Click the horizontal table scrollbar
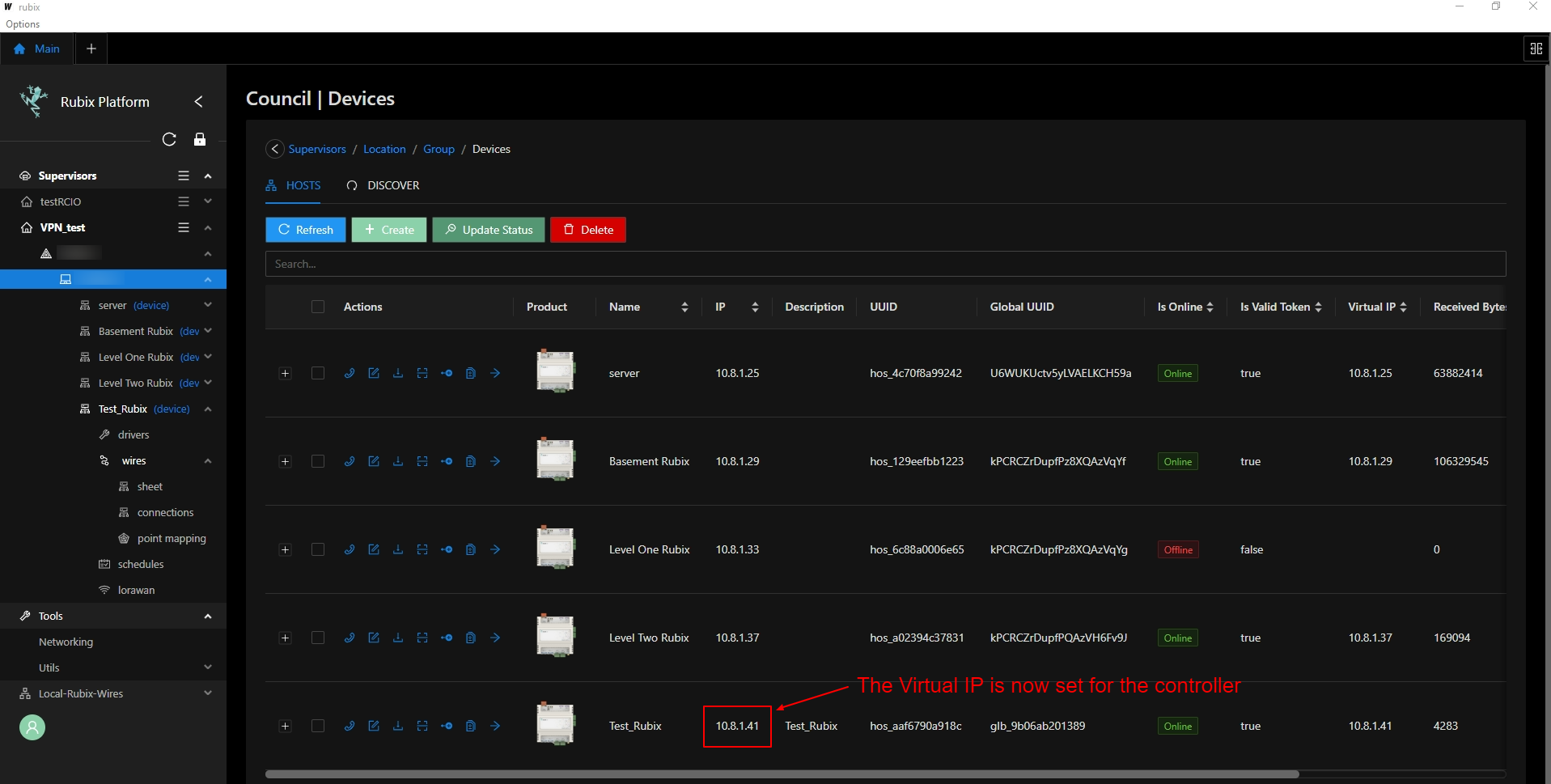Screen dimensions: 1551x784 (x=782, y=774)
